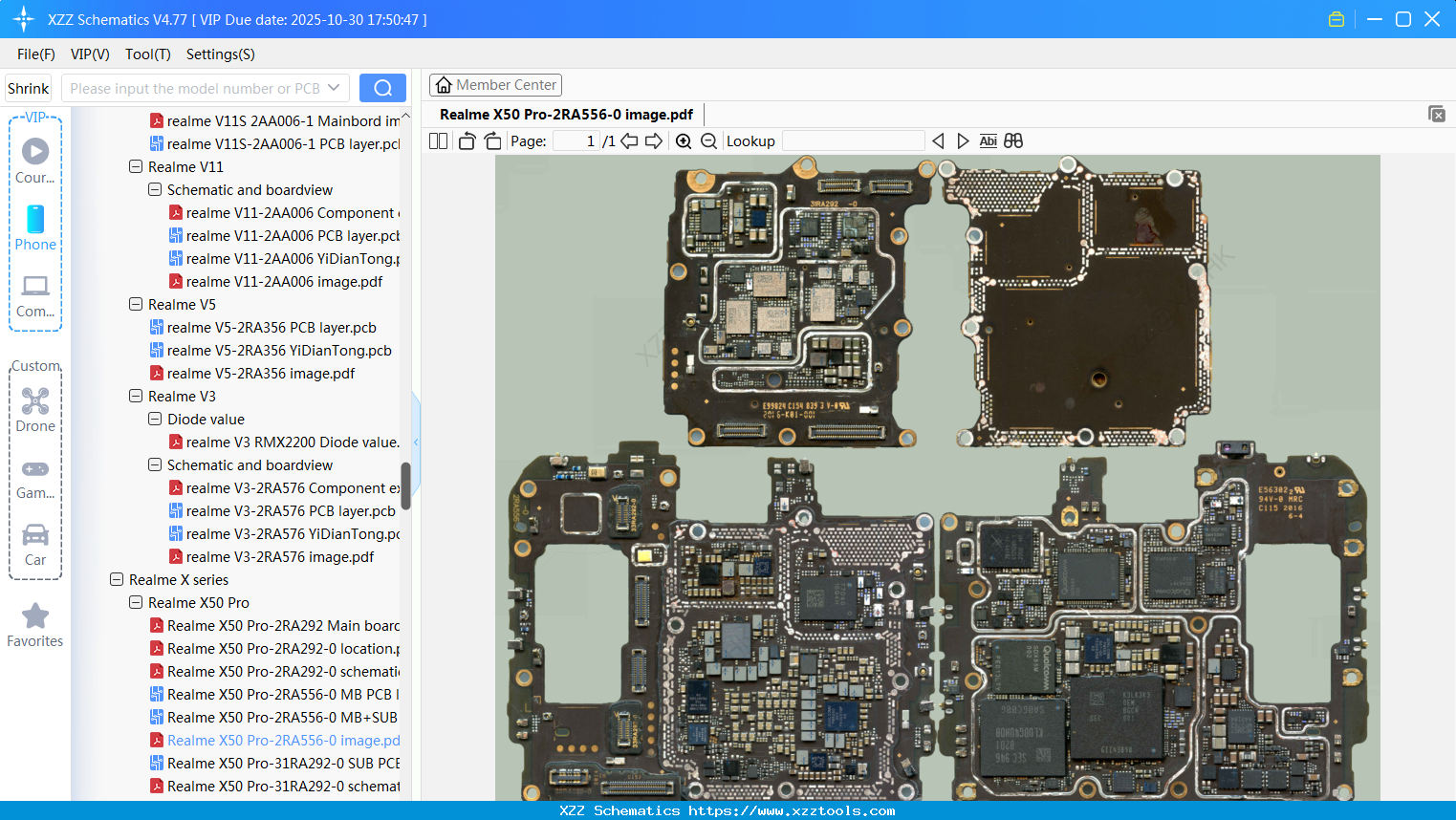Toggle the two-page view layout icon
This screenshot has width=1456, height=820.
[x=438, y=141]
